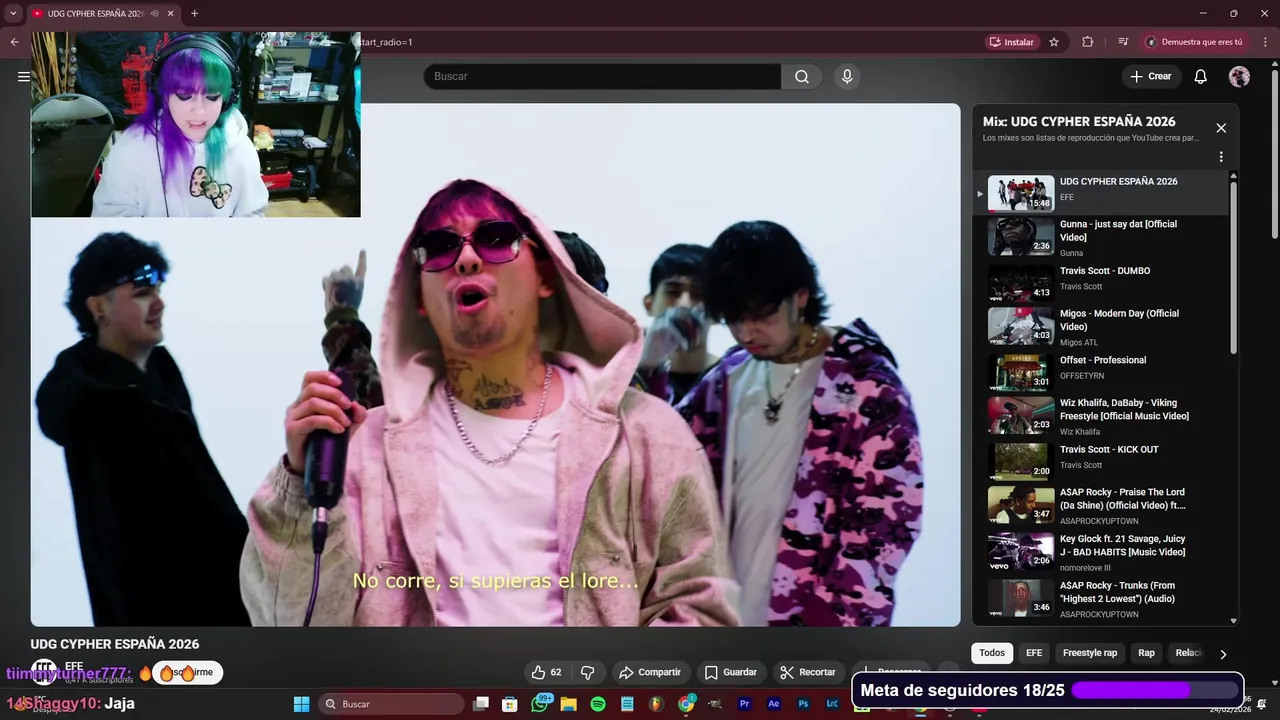Activate voice search microphone

(x=847, y=77)
